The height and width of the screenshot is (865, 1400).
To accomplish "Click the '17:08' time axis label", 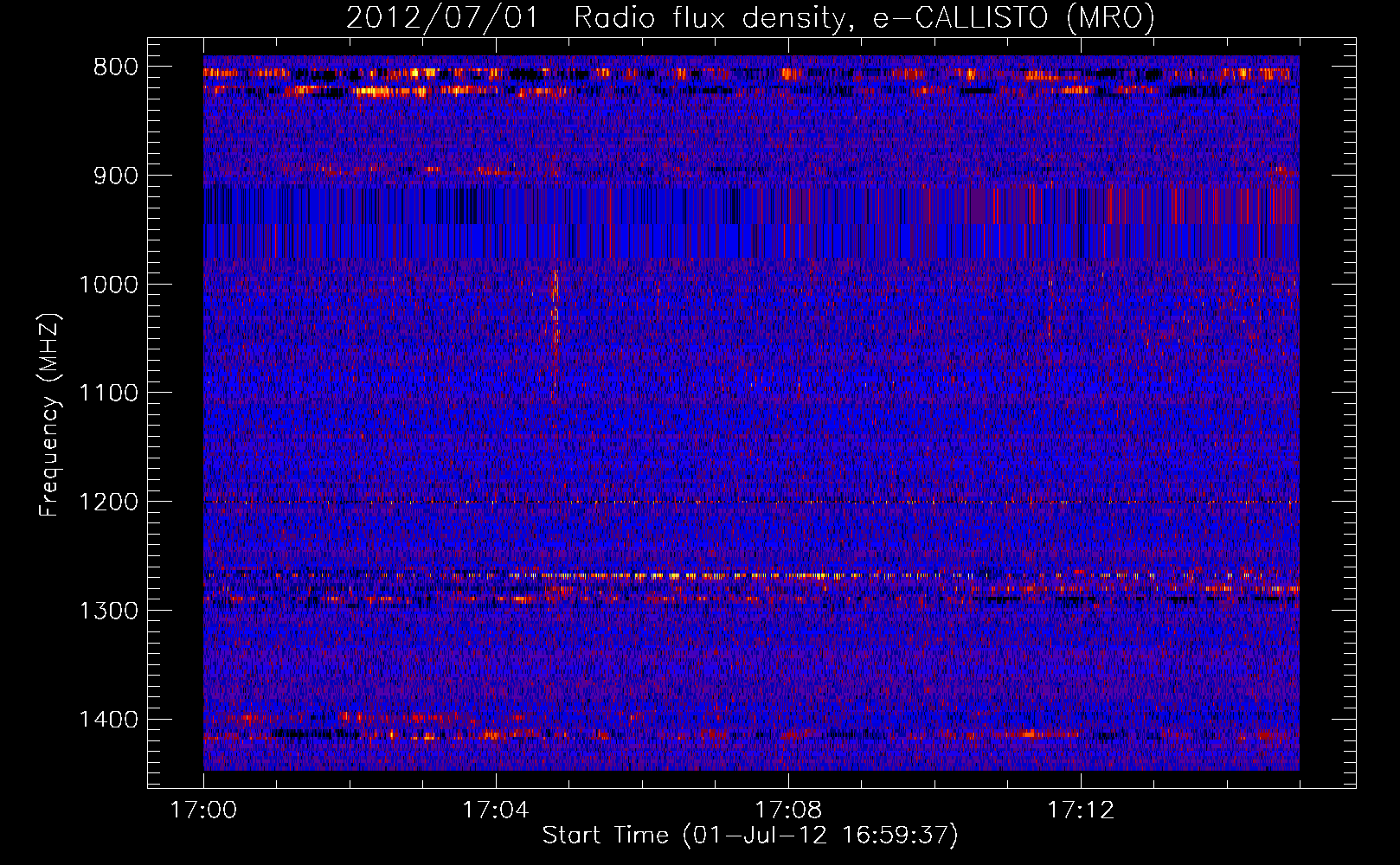I will coord(788,811).
